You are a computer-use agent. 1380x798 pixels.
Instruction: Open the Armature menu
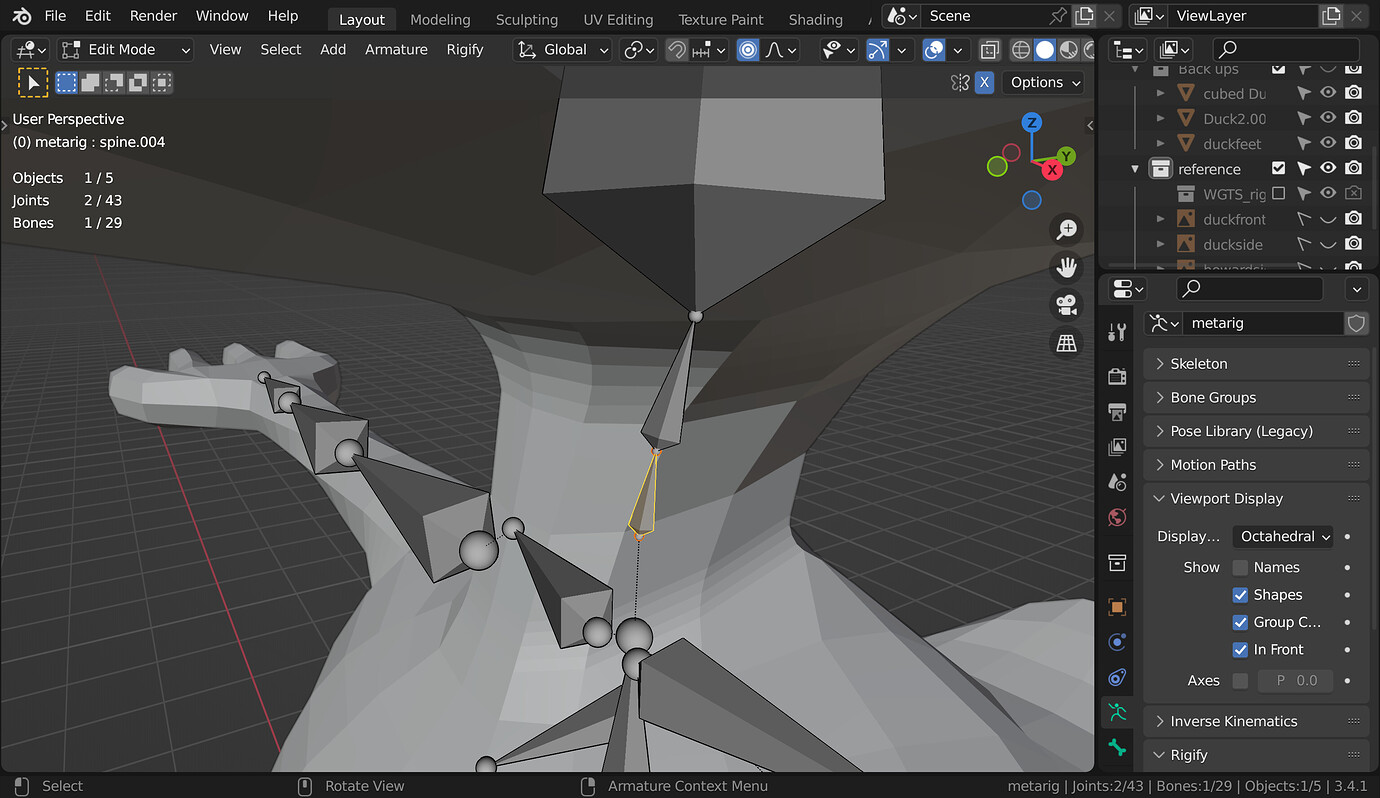396,50
